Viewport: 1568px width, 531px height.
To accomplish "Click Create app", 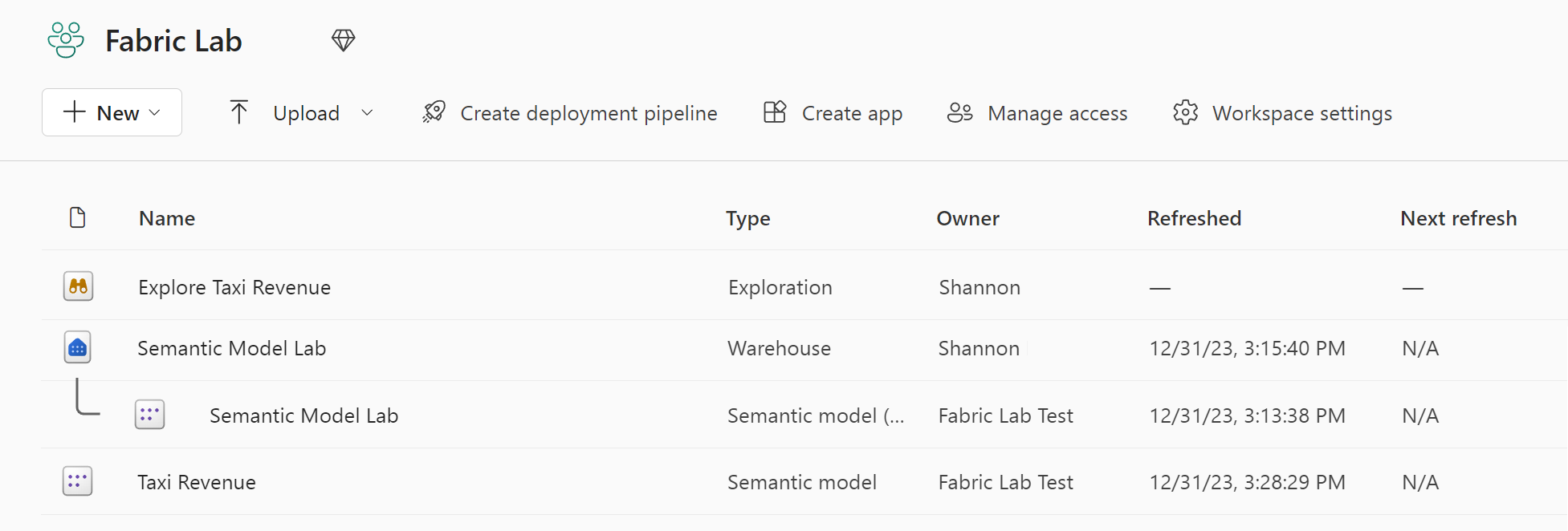I will pyautogui.click(x=852, y=113).
